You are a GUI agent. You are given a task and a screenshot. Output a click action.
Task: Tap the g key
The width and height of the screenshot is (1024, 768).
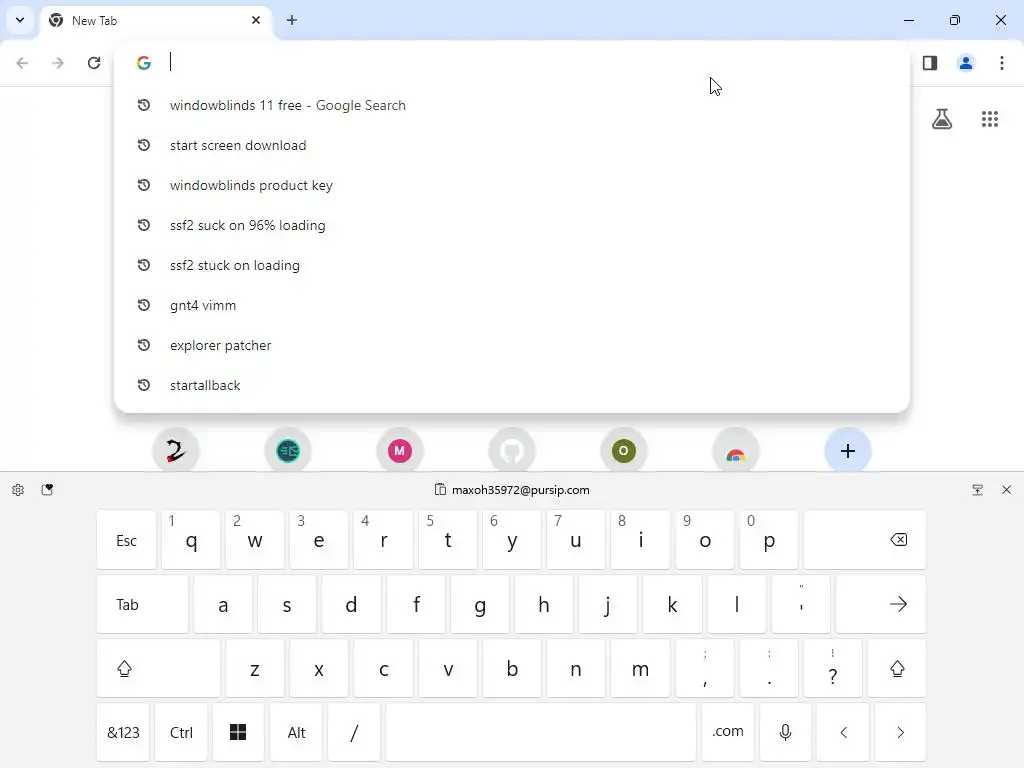tap(480, 604)
